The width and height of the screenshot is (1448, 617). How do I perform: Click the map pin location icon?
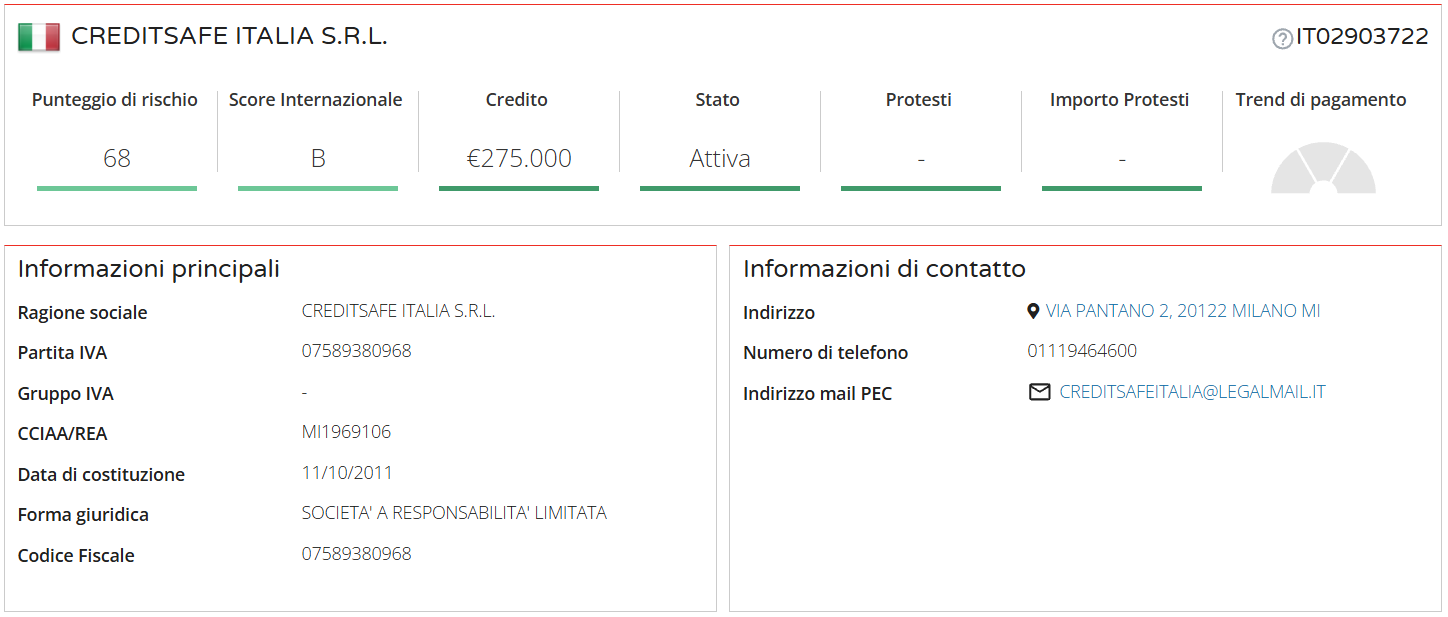click(1033, 311)
